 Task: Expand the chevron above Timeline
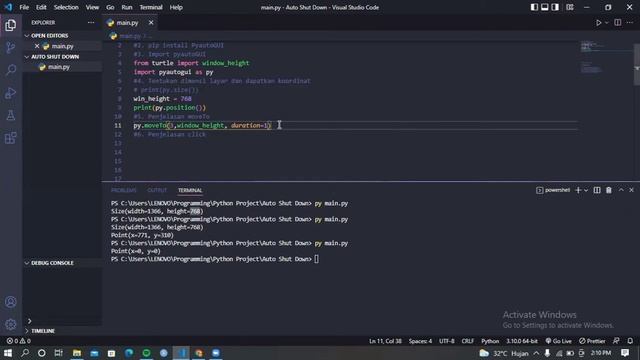pos(29,321)
